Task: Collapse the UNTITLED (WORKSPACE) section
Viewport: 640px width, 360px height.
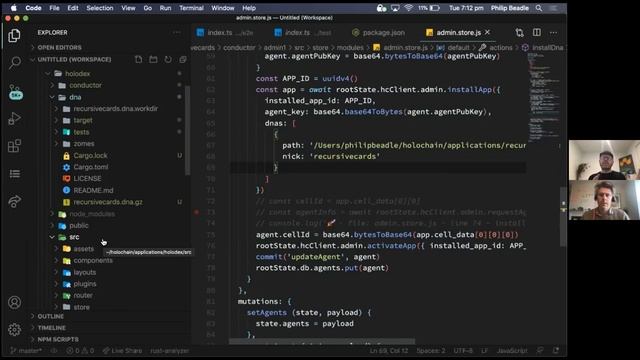Action: pos(74,60)
